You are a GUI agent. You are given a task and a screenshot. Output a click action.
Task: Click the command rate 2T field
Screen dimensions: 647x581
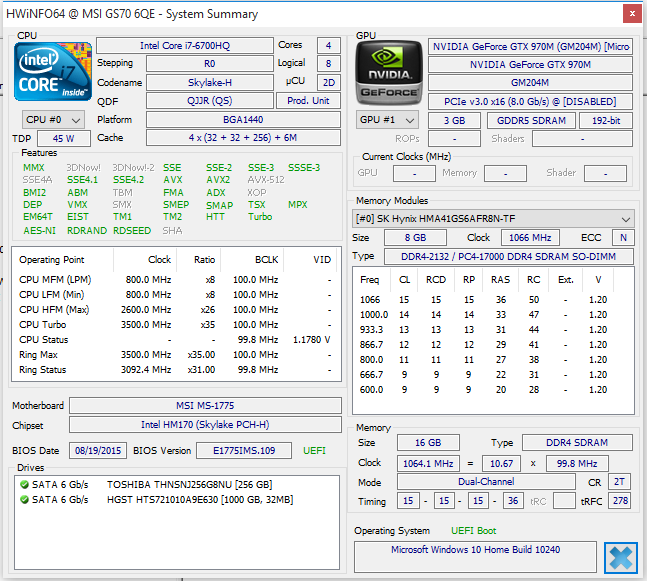(620, 482)
